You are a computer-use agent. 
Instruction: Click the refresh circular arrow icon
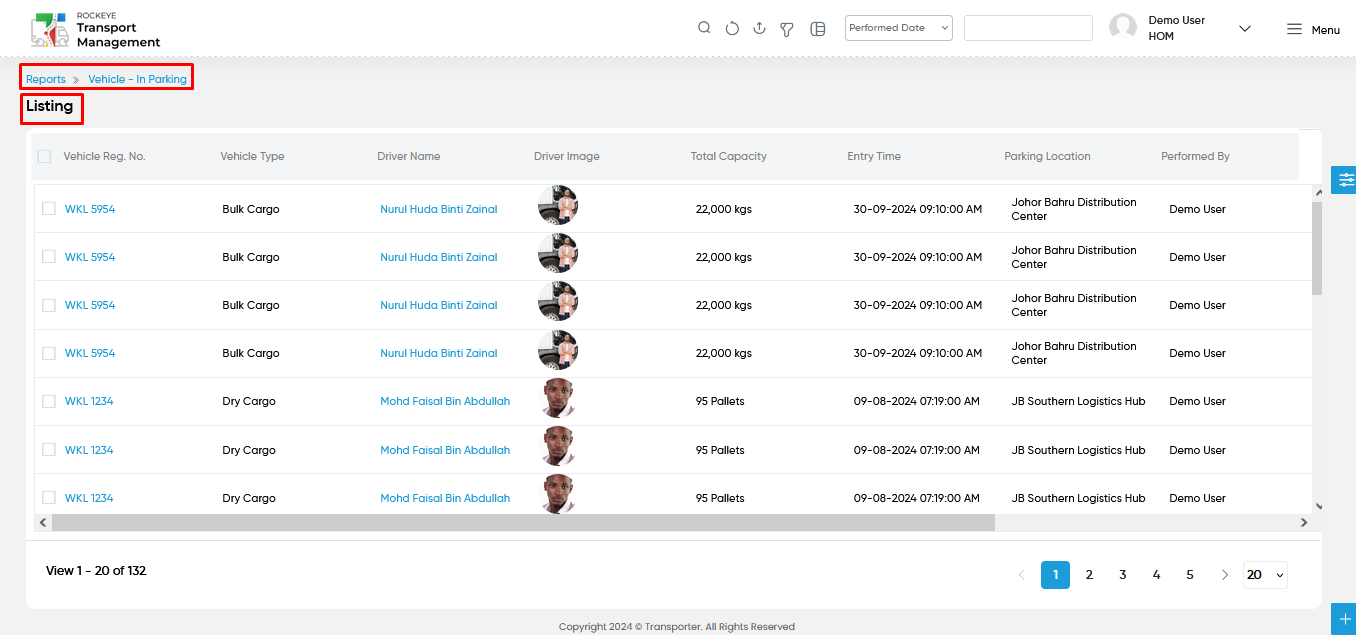point(732,28)
